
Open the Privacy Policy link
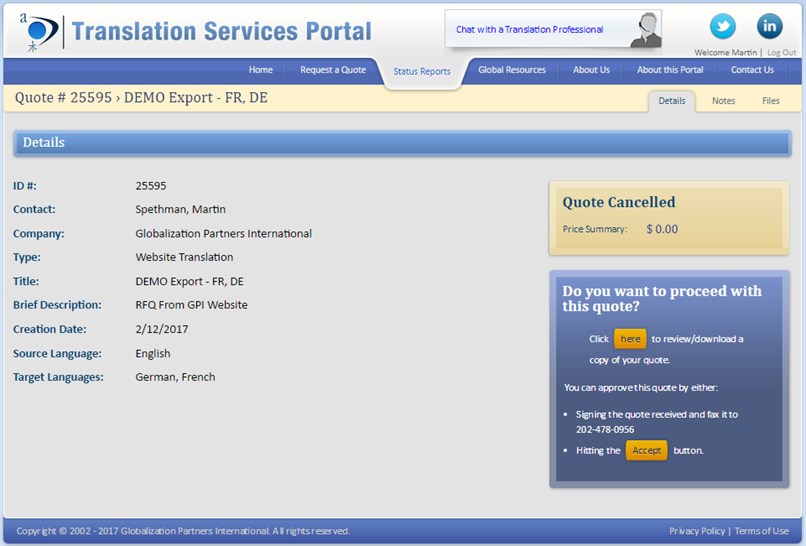point(697,531)
